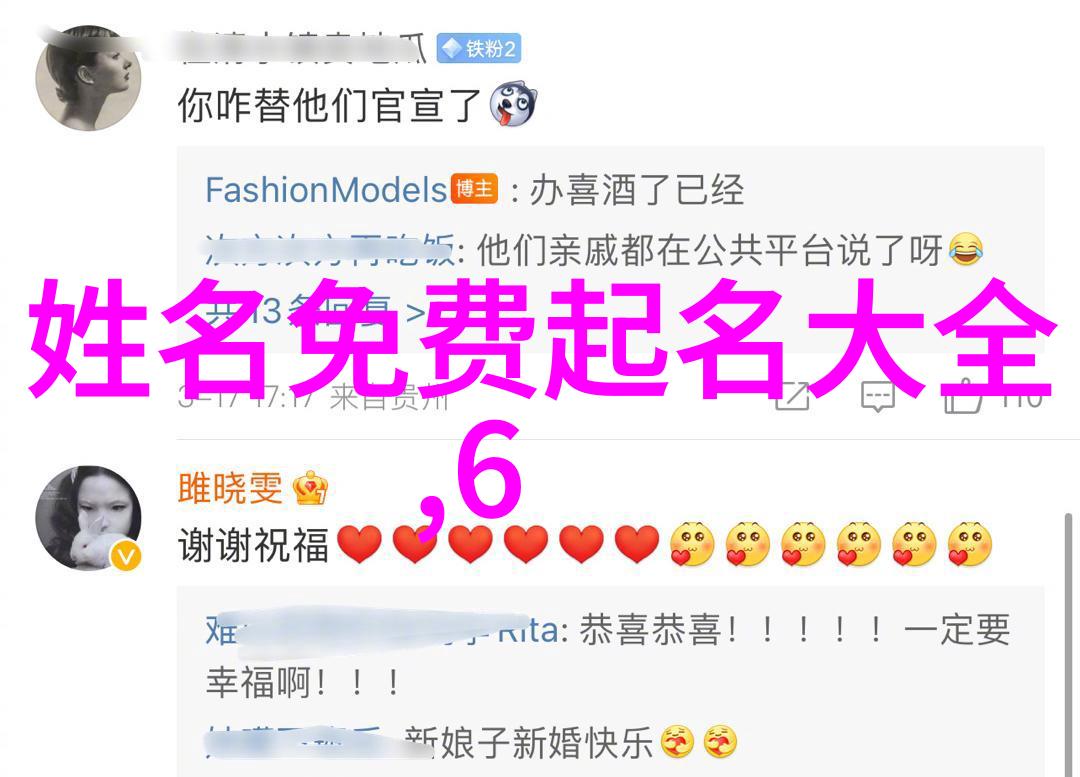This screenshot has width=1080, height=777.
Task: Open the FashionModels profile link
Action: click(x=326, y=190)
